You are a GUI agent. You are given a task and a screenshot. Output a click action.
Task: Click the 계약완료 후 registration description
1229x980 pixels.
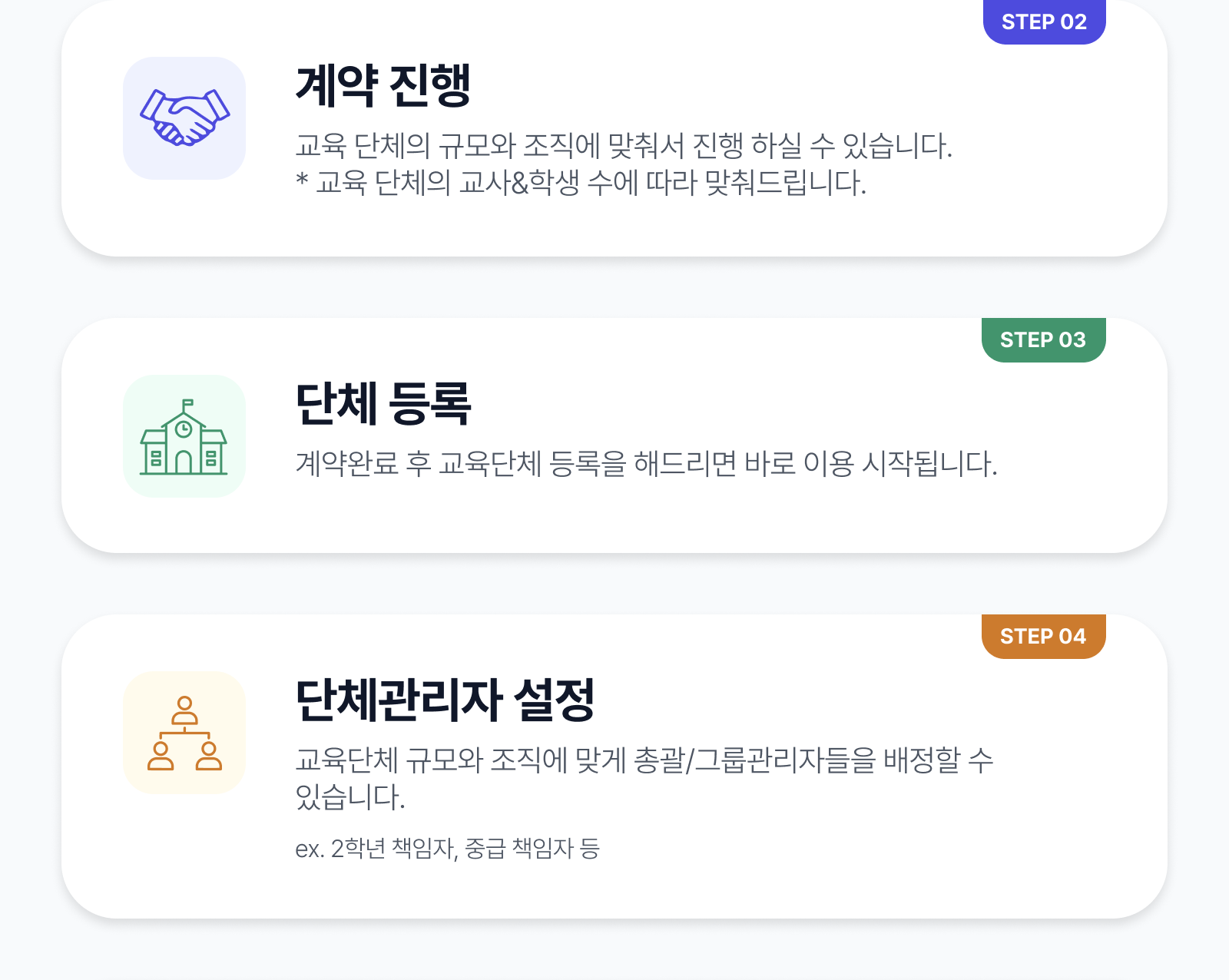pos(646,463)
